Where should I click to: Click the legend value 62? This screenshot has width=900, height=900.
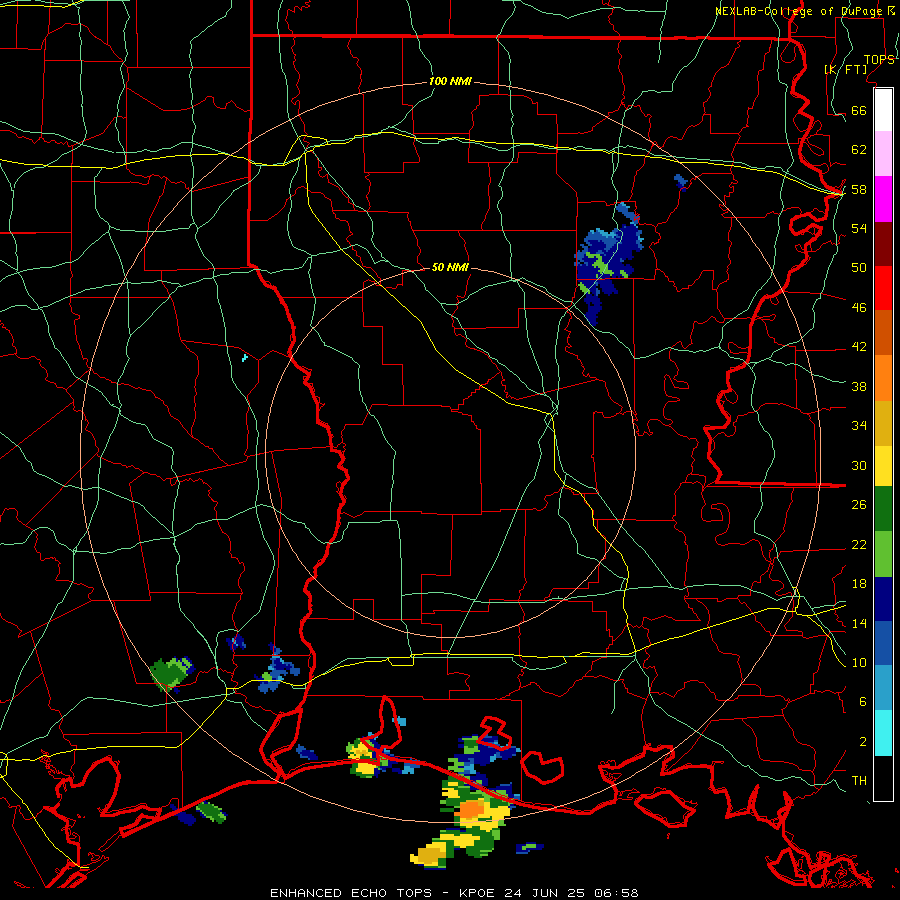click(x=859, y=149)
